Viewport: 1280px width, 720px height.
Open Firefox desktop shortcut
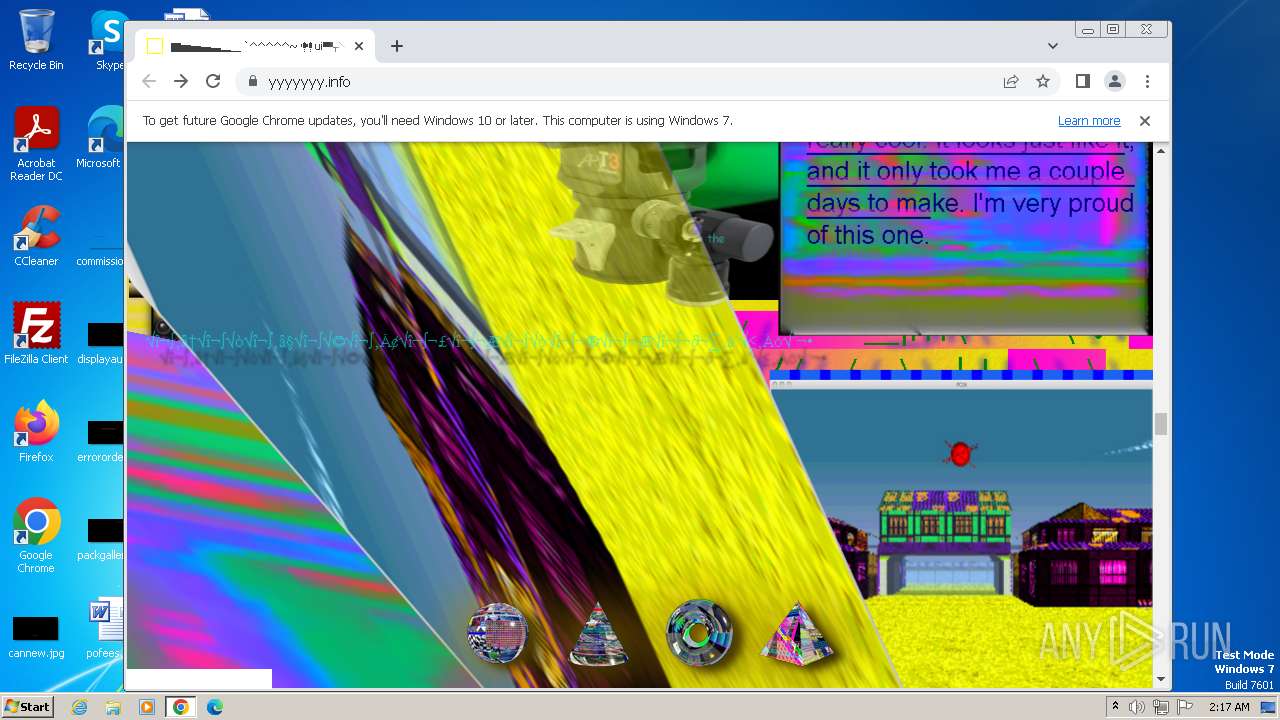[36, 432]
